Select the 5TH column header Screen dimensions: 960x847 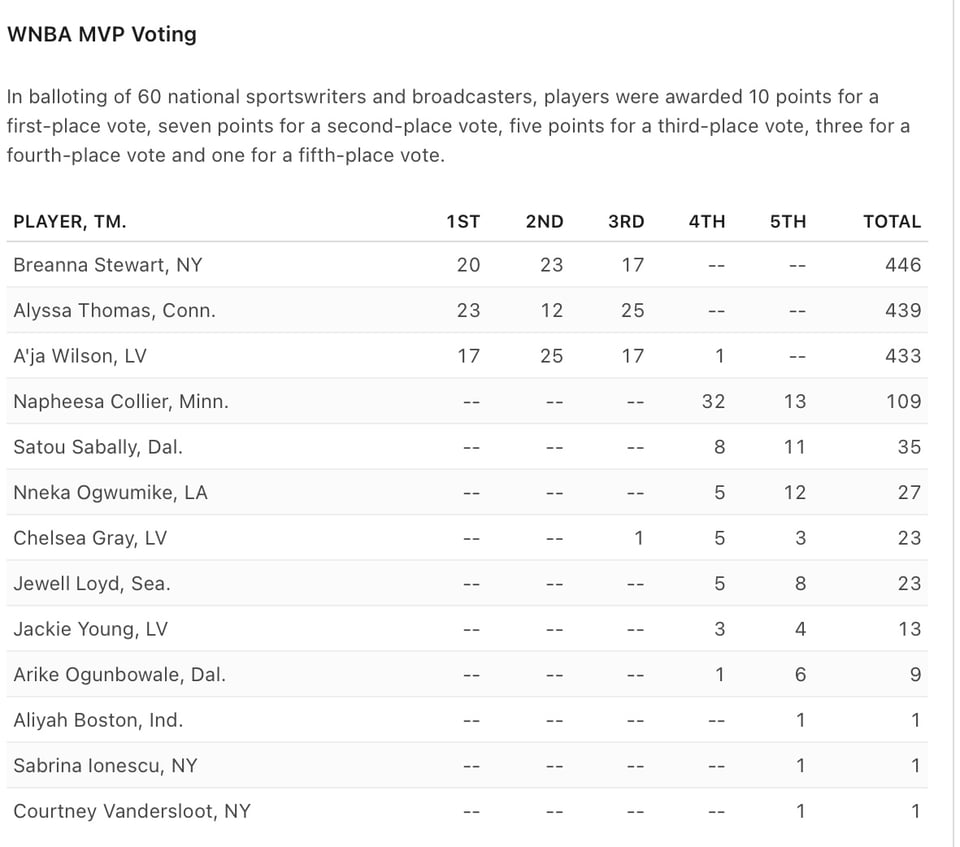click(788, 222)
